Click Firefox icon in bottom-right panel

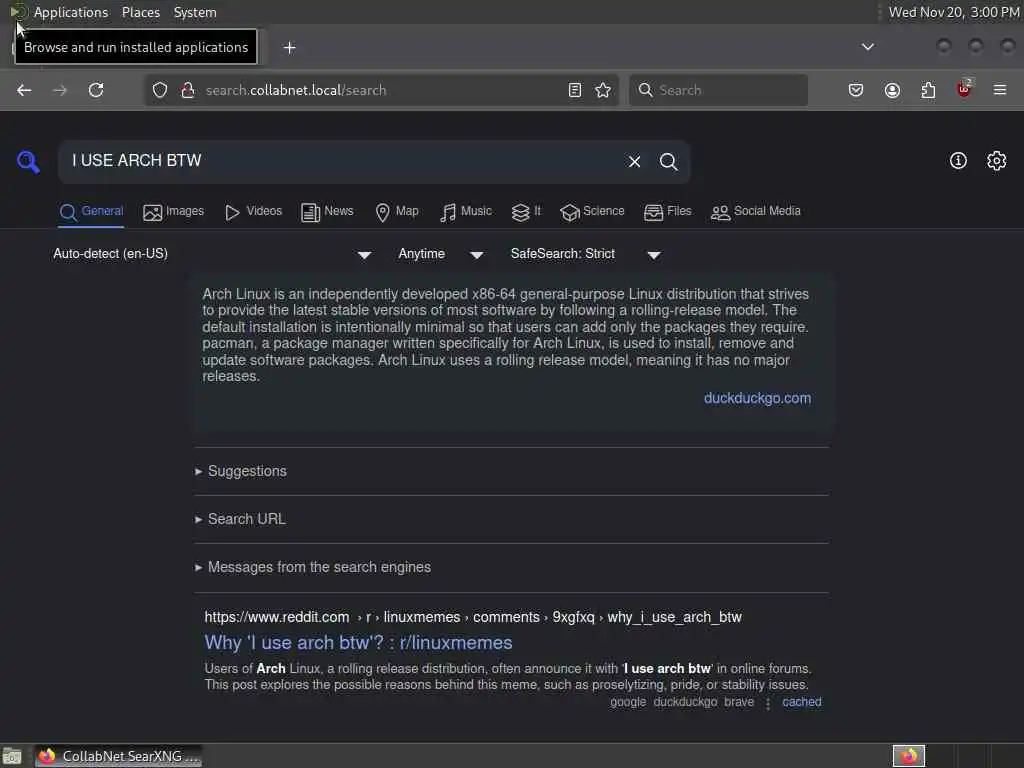pyautogui.click(x=908, y=756)
